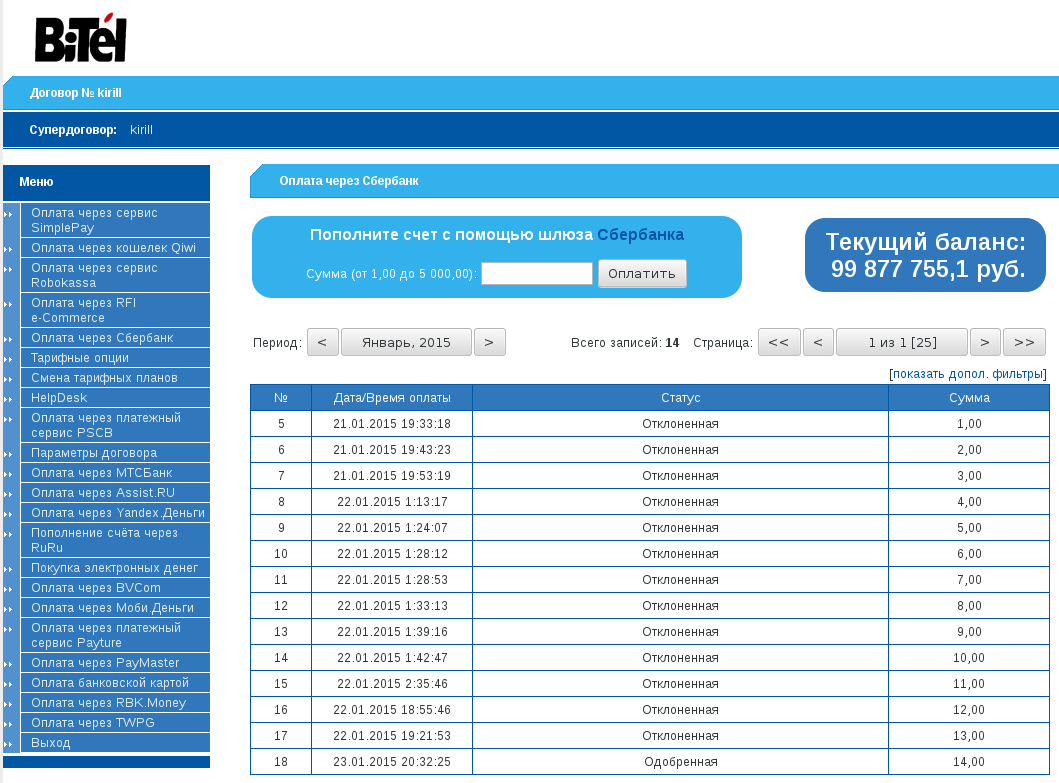Image resolution: width=1059 pixels, height=783 pixels.
Task: Go to next month after Январь, 2015
Action: tap(489, 343)
